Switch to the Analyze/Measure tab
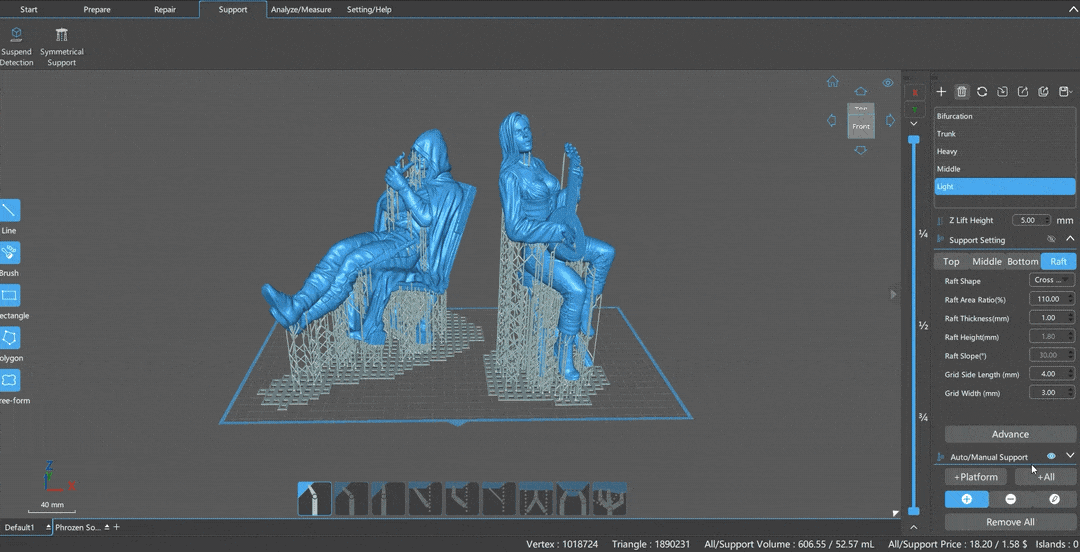The image size is (1080, 552). pos(301,10)
